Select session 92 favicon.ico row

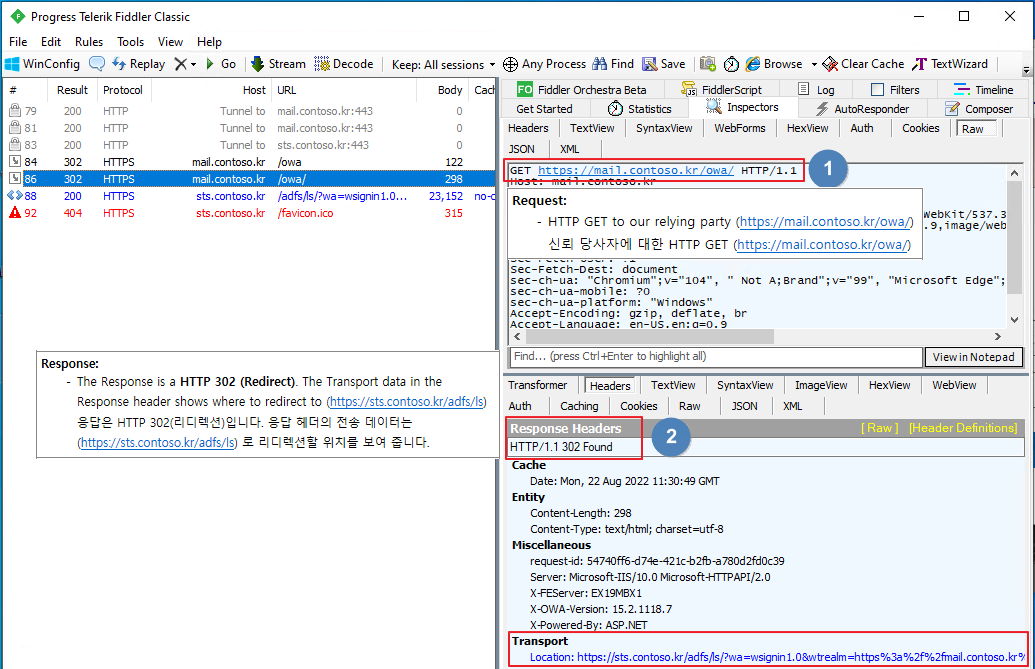250,213
